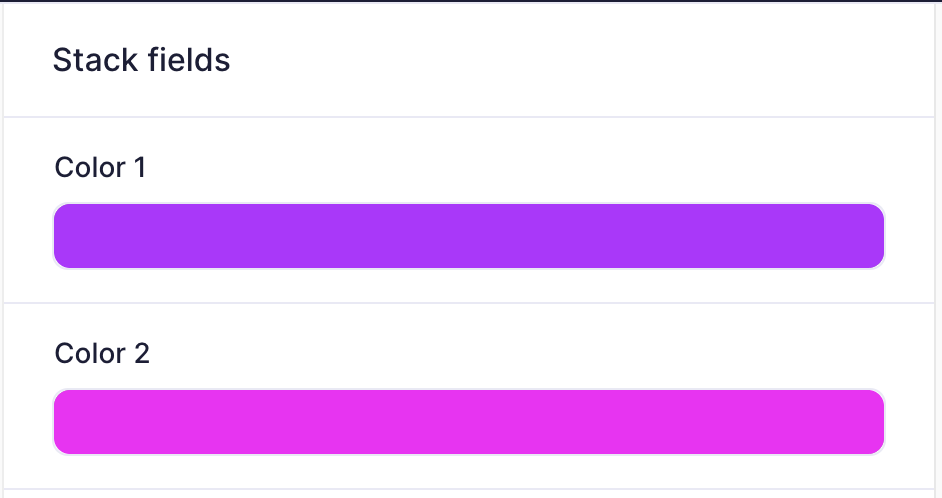Click the word fields in the heading
The image size is (942, 498).
click(189, 60)
